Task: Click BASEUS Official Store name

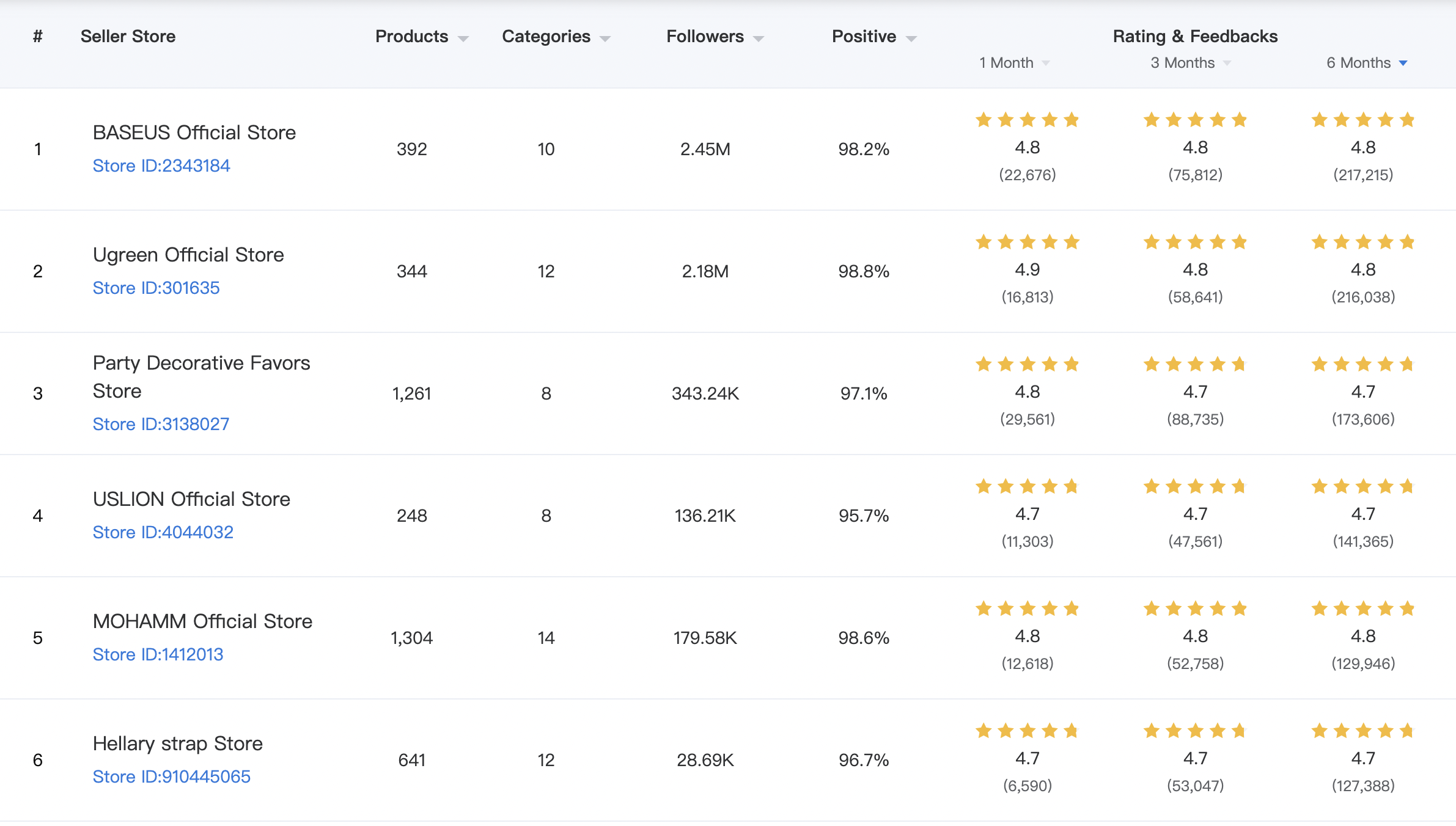Action: (194, 133)
